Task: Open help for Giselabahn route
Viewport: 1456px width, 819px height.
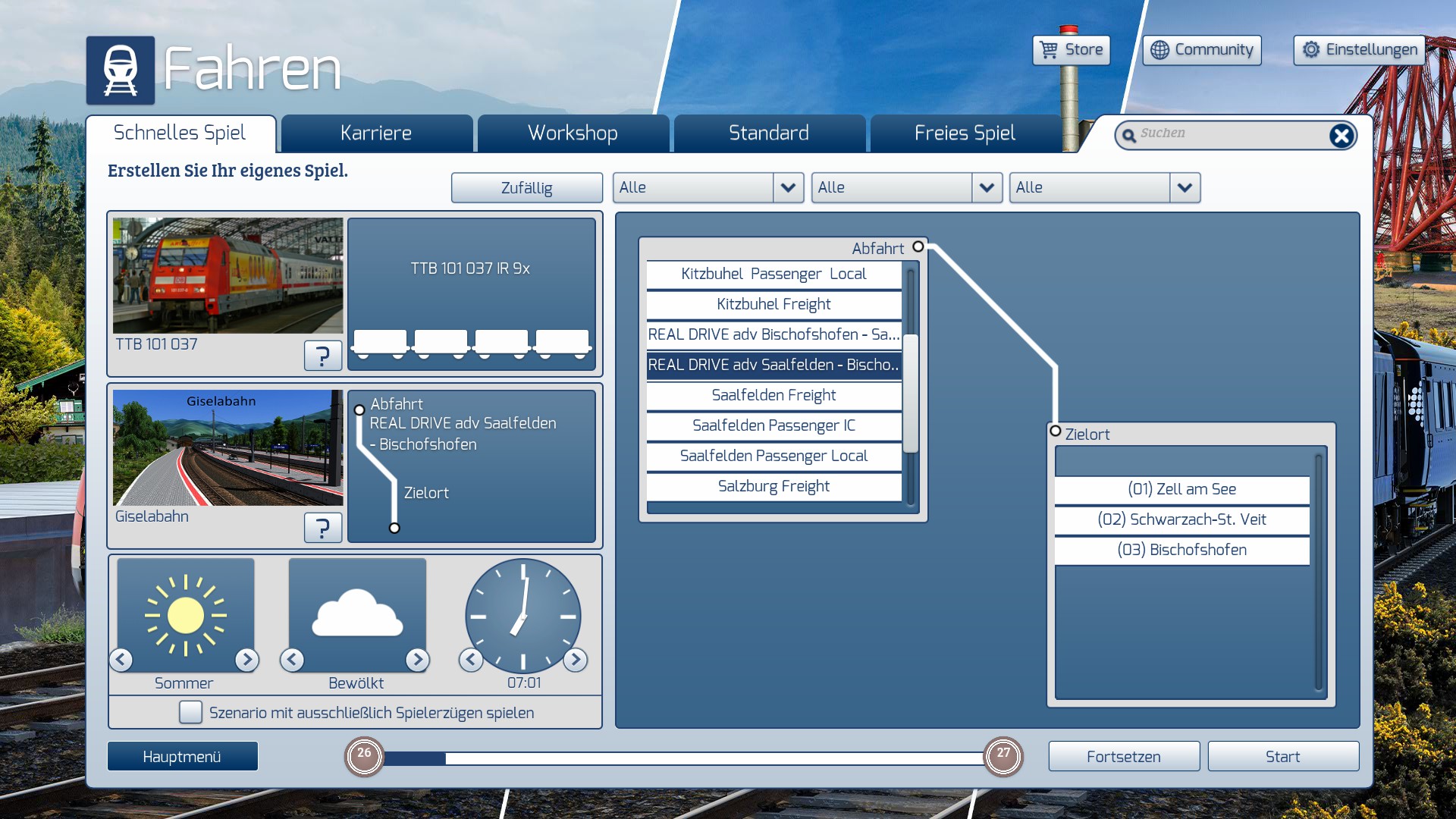Action: [322, 527]
